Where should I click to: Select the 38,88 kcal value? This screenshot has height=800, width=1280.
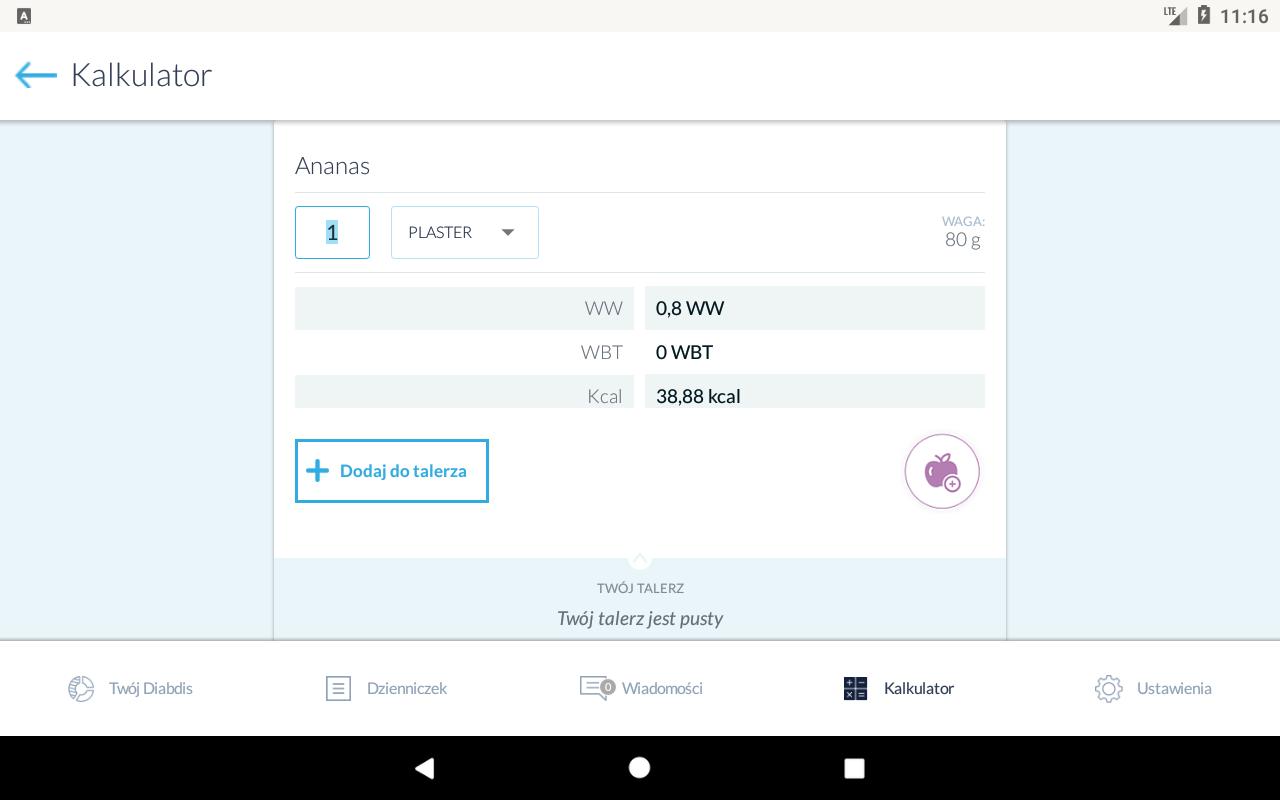pos(698,396)
